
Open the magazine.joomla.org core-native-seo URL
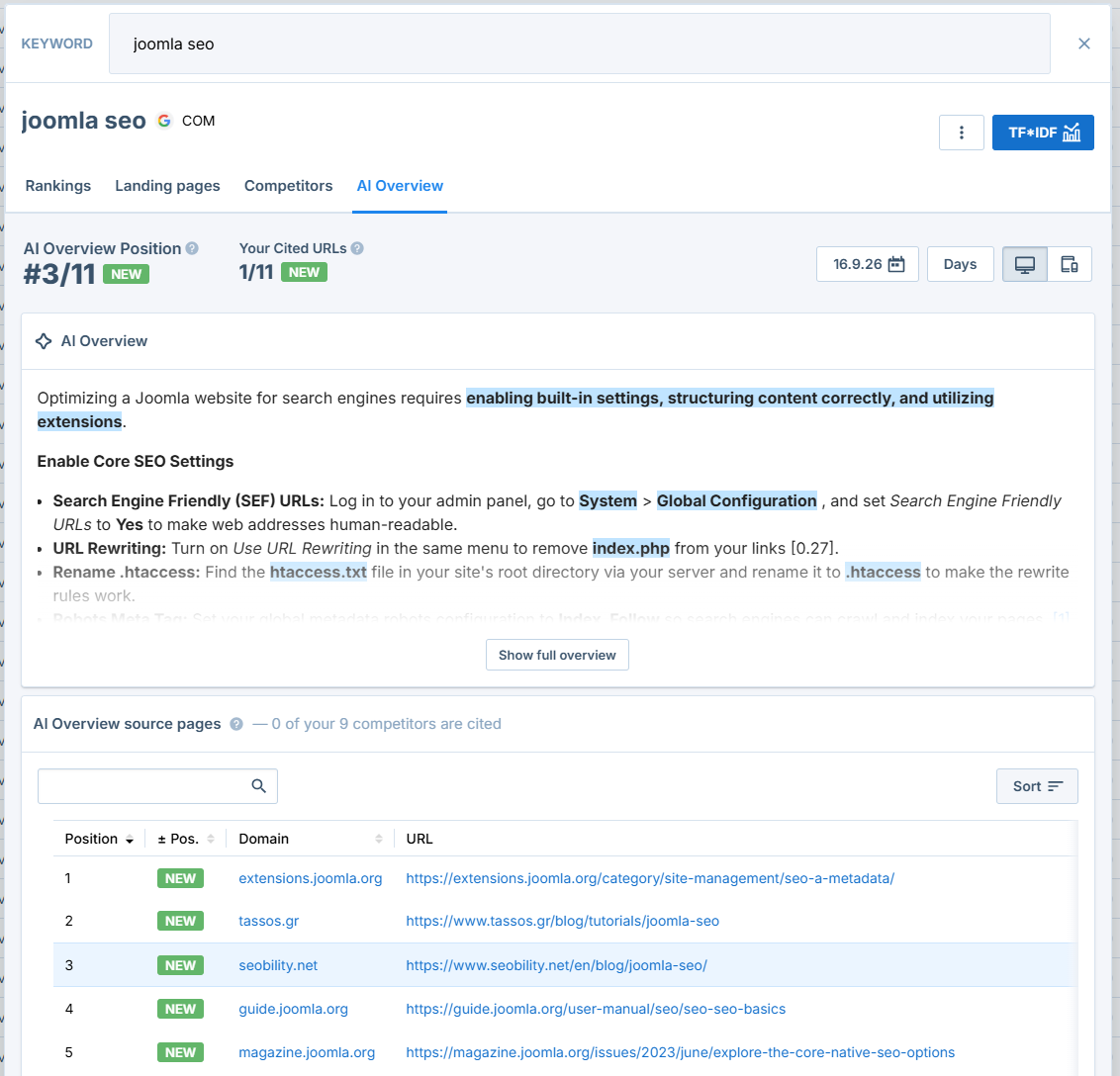pos(680,1052)
